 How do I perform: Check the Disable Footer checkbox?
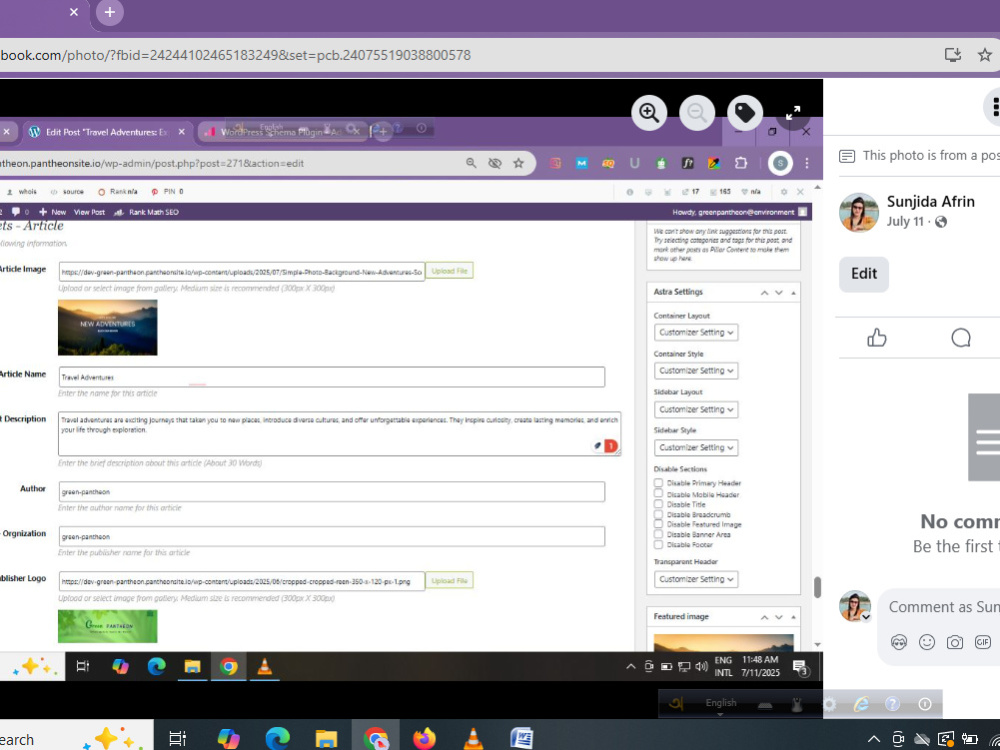click(x=658, y=545)
